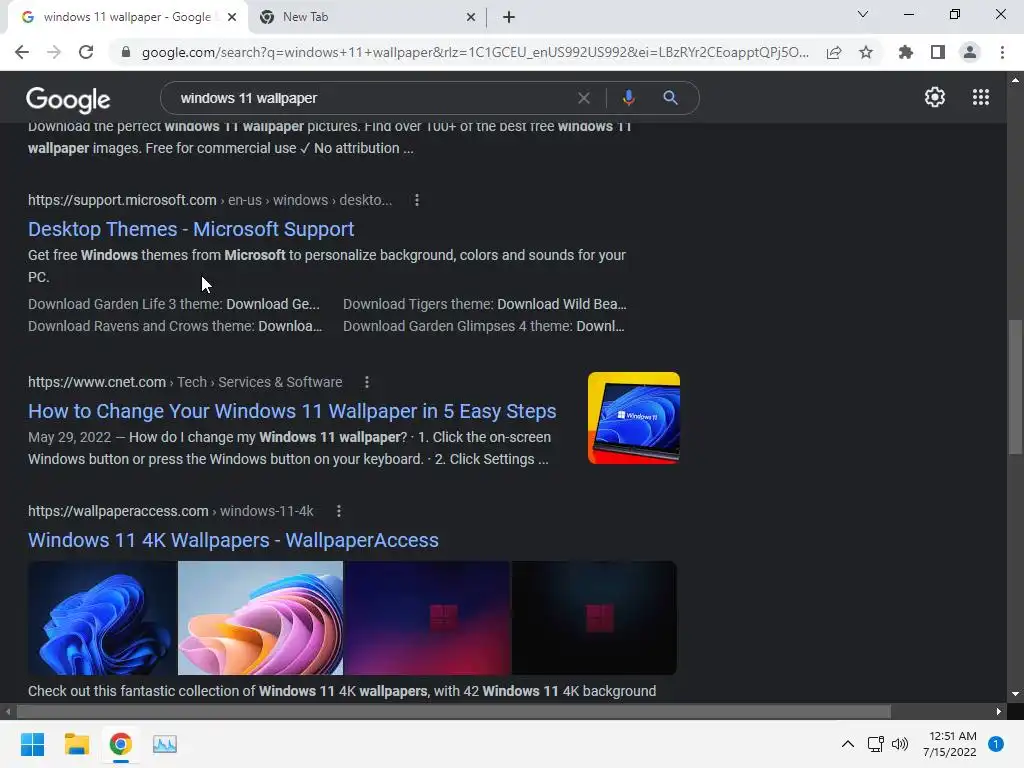Image resolution: width=1024 pixels, height=768 pixels.
Task: Reload the current page
Action: pyautogui.click(x=86, y=52)
